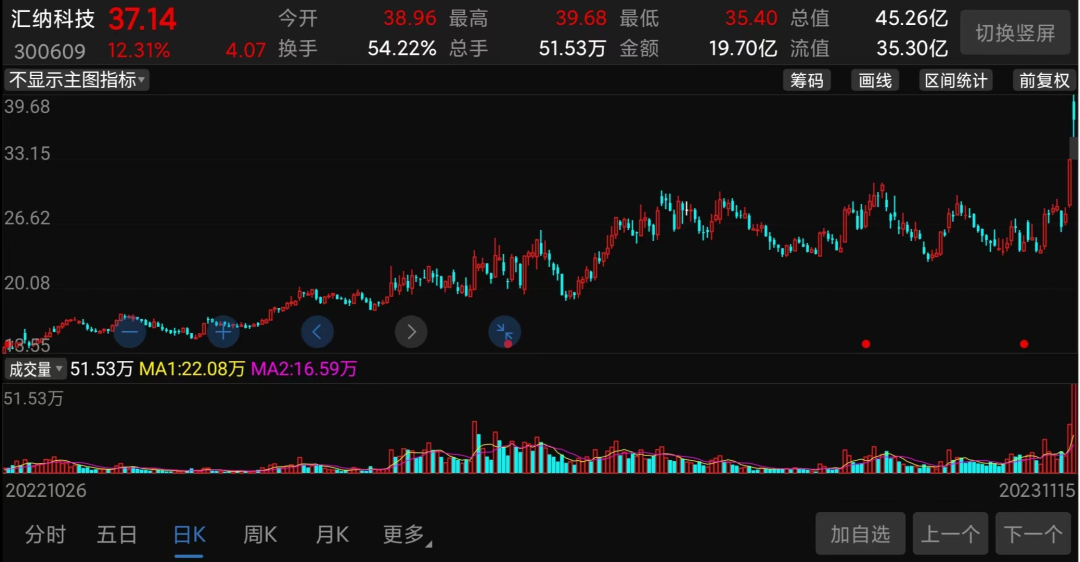
Task: Click the transaction amount 19.70亿
Action: point(742,48)
